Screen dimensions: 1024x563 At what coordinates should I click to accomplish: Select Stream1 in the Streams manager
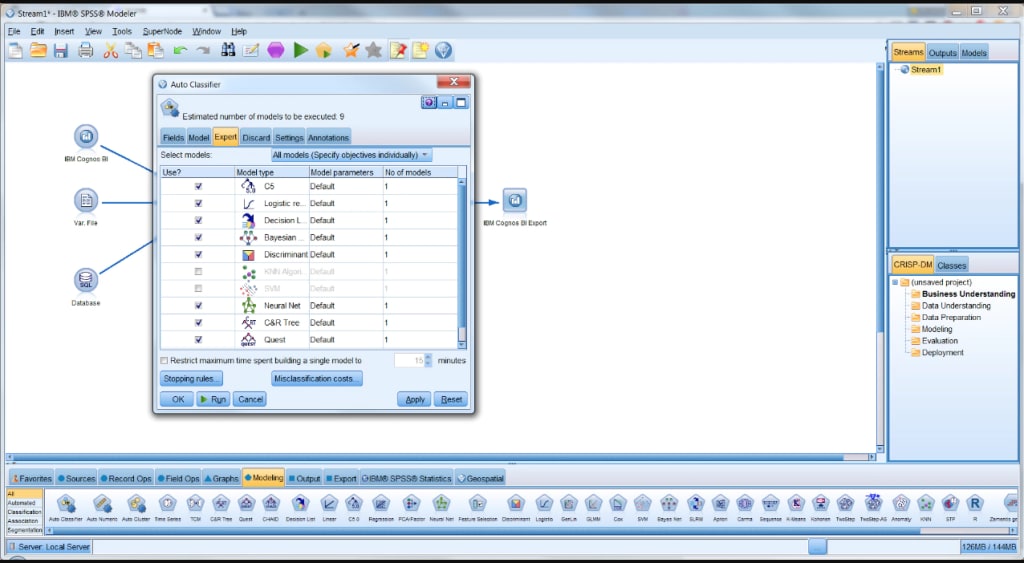click(x=926, y=69)
